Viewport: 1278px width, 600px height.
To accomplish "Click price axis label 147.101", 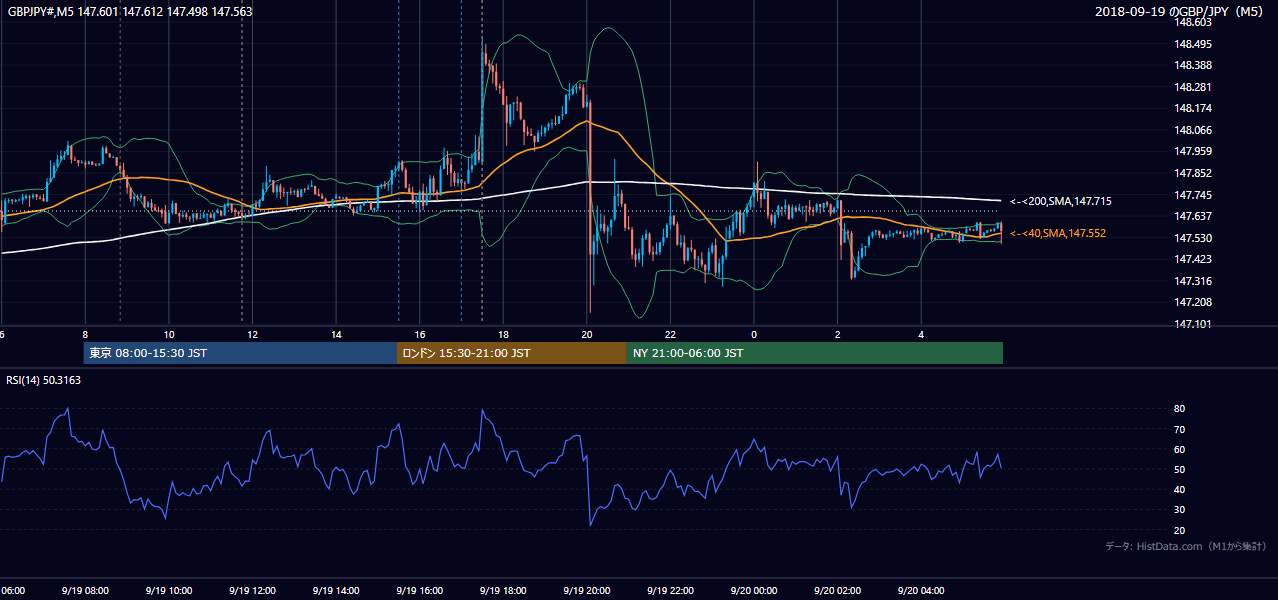I will (x=1192, y=324).
